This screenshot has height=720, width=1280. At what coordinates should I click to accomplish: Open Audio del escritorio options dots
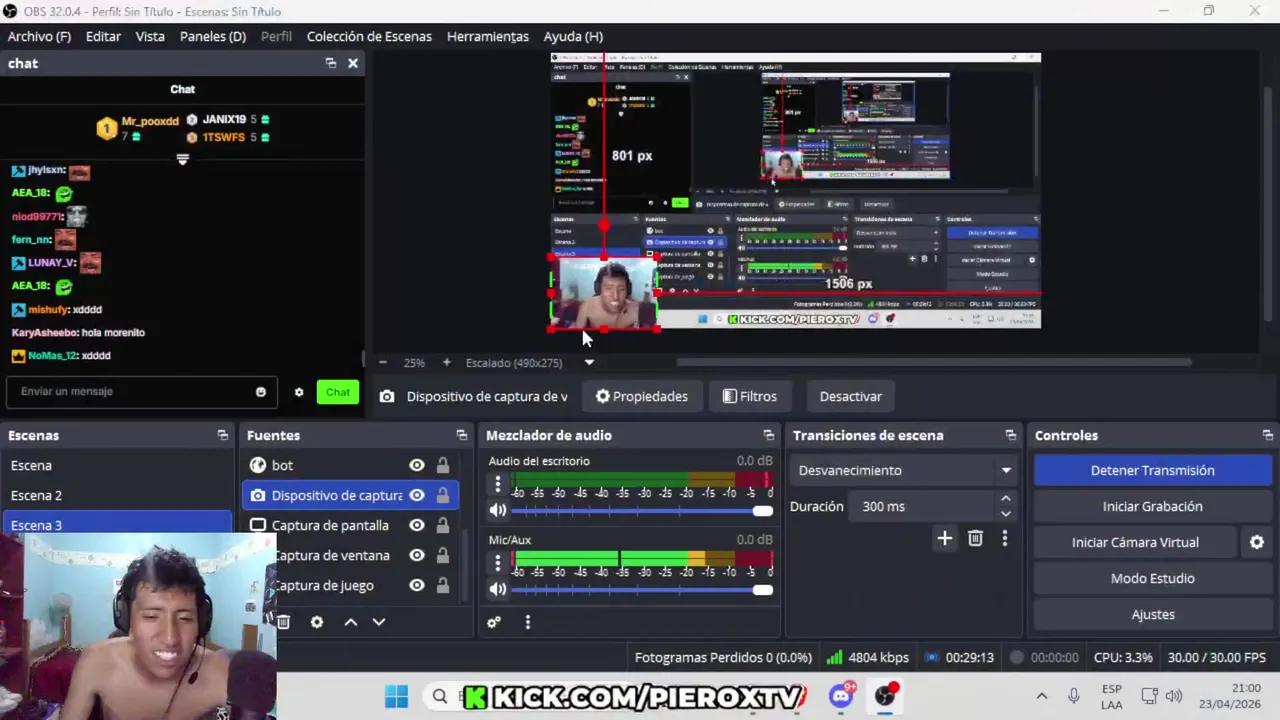(498, 484)
